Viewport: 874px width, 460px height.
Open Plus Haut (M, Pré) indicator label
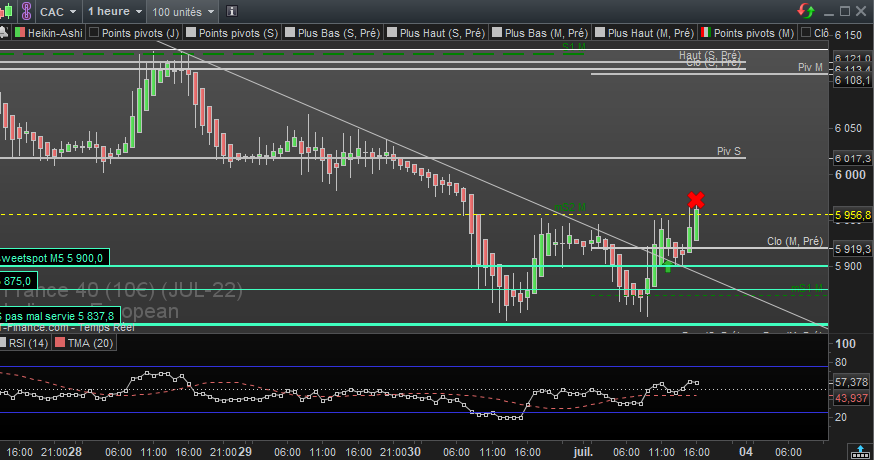[651, 33]
